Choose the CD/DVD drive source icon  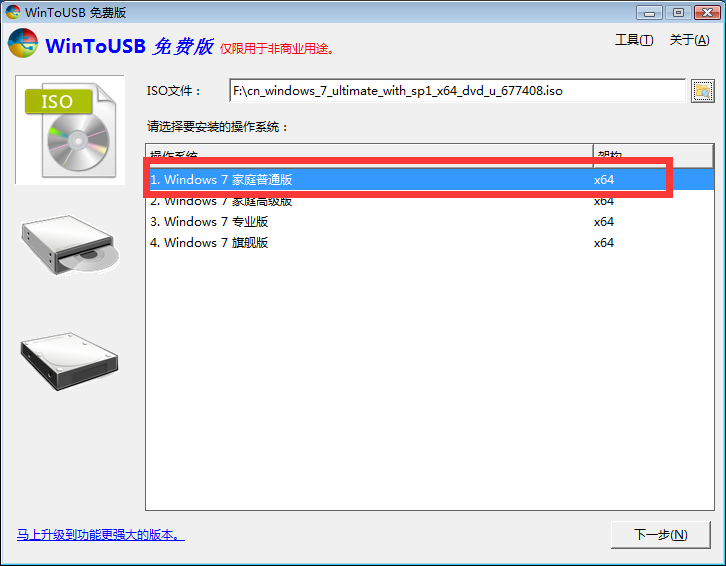click(x=70, y=245)
